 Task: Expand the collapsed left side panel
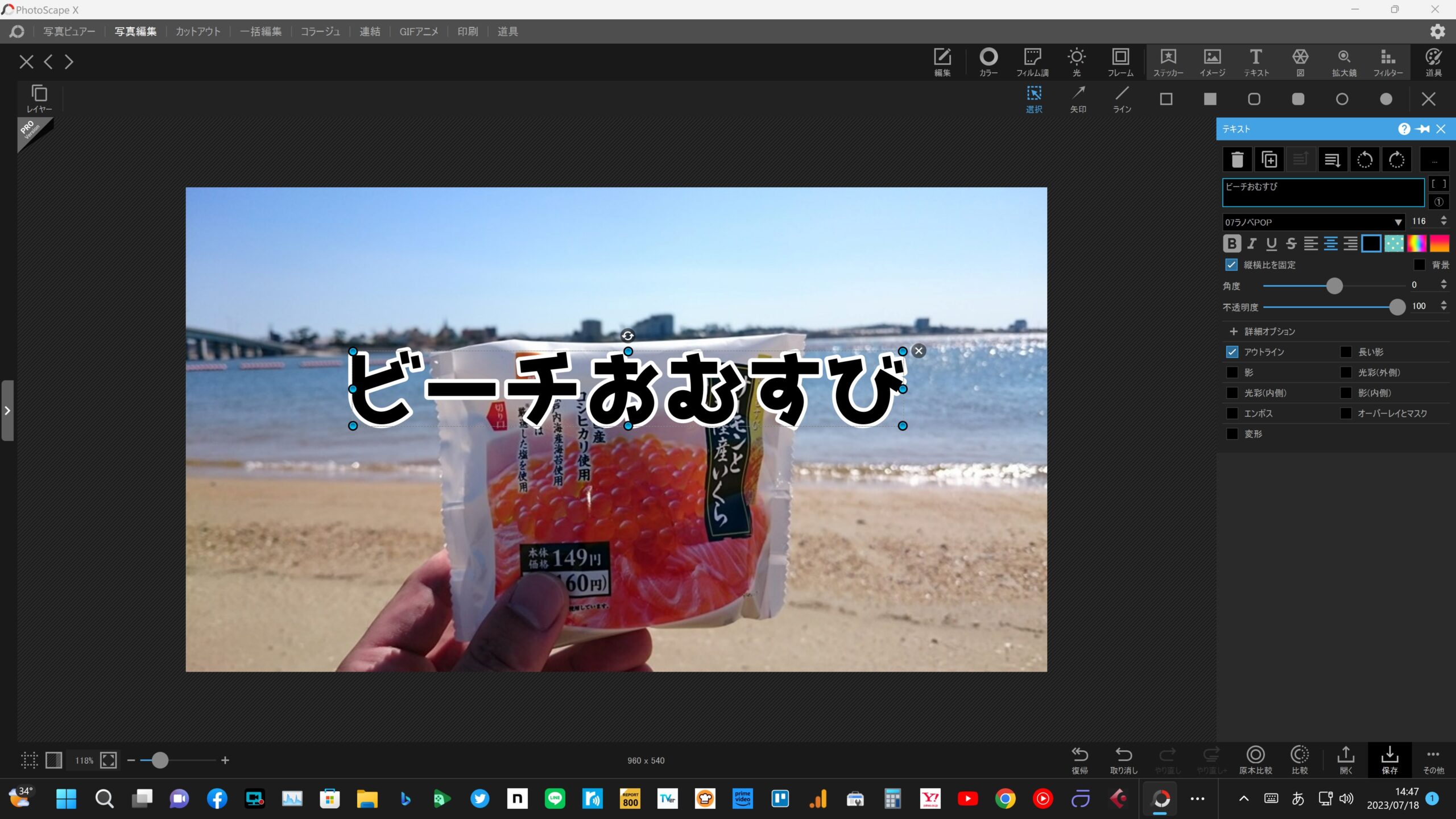(x=7, y=411)
